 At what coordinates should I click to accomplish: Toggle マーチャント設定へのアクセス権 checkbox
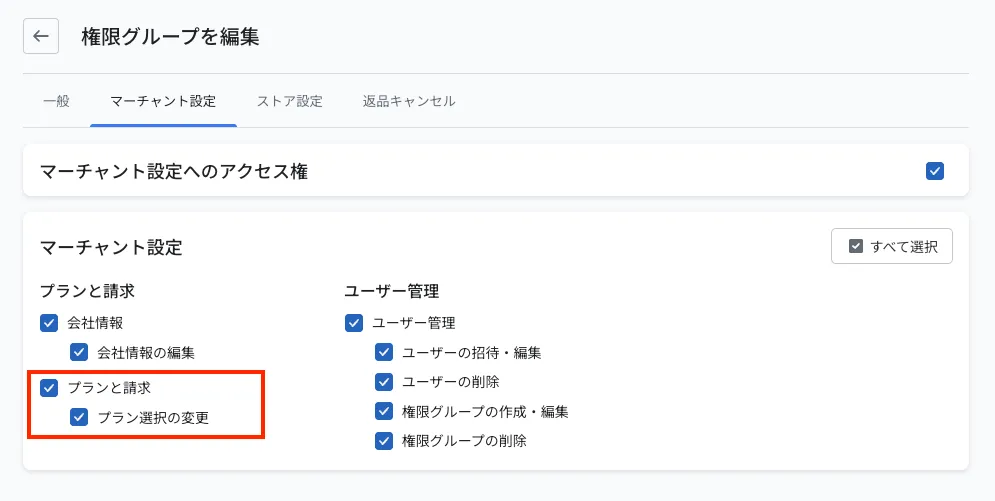[x=934, y=171]
